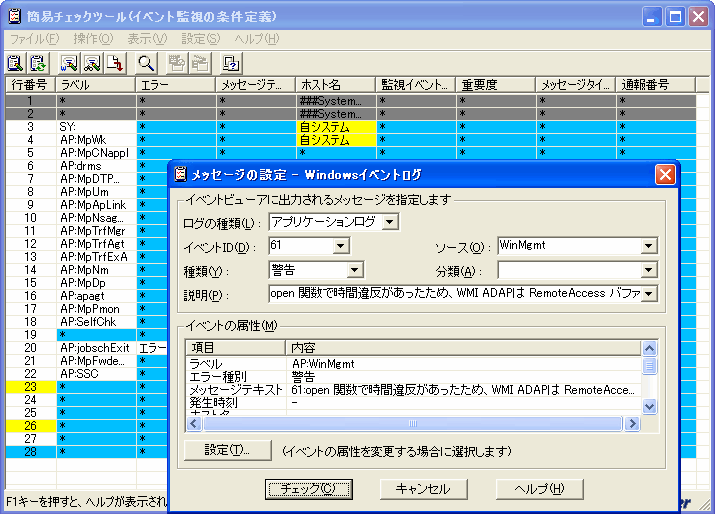Click the 説明 description text field
The width and height of the screenshot is (715, 514).
[x=454, y=294]
